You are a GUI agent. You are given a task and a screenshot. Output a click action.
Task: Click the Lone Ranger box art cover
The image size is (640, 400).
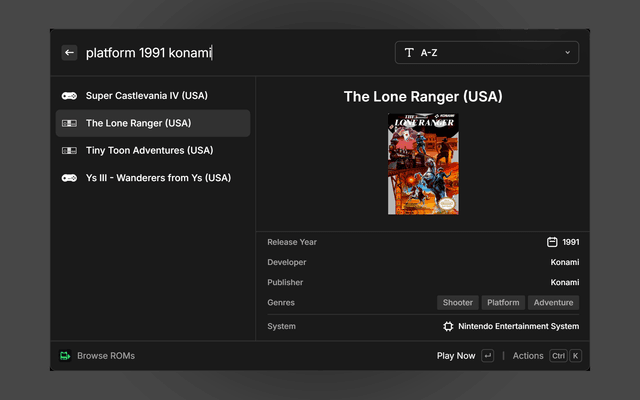(423, 164)
